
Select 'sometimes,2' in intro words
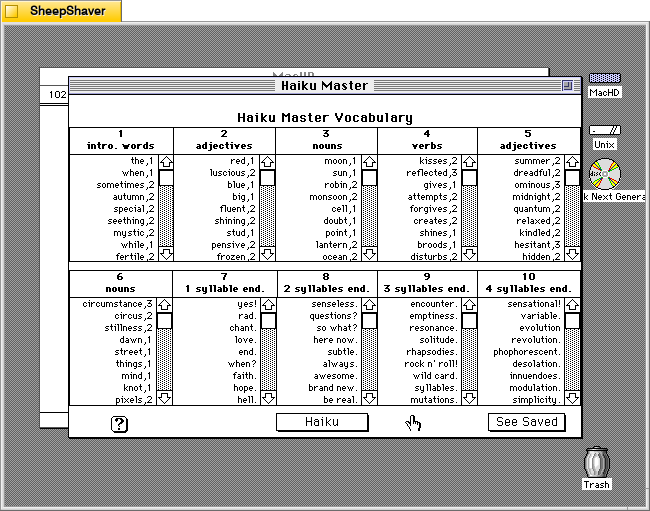(125, 185)
